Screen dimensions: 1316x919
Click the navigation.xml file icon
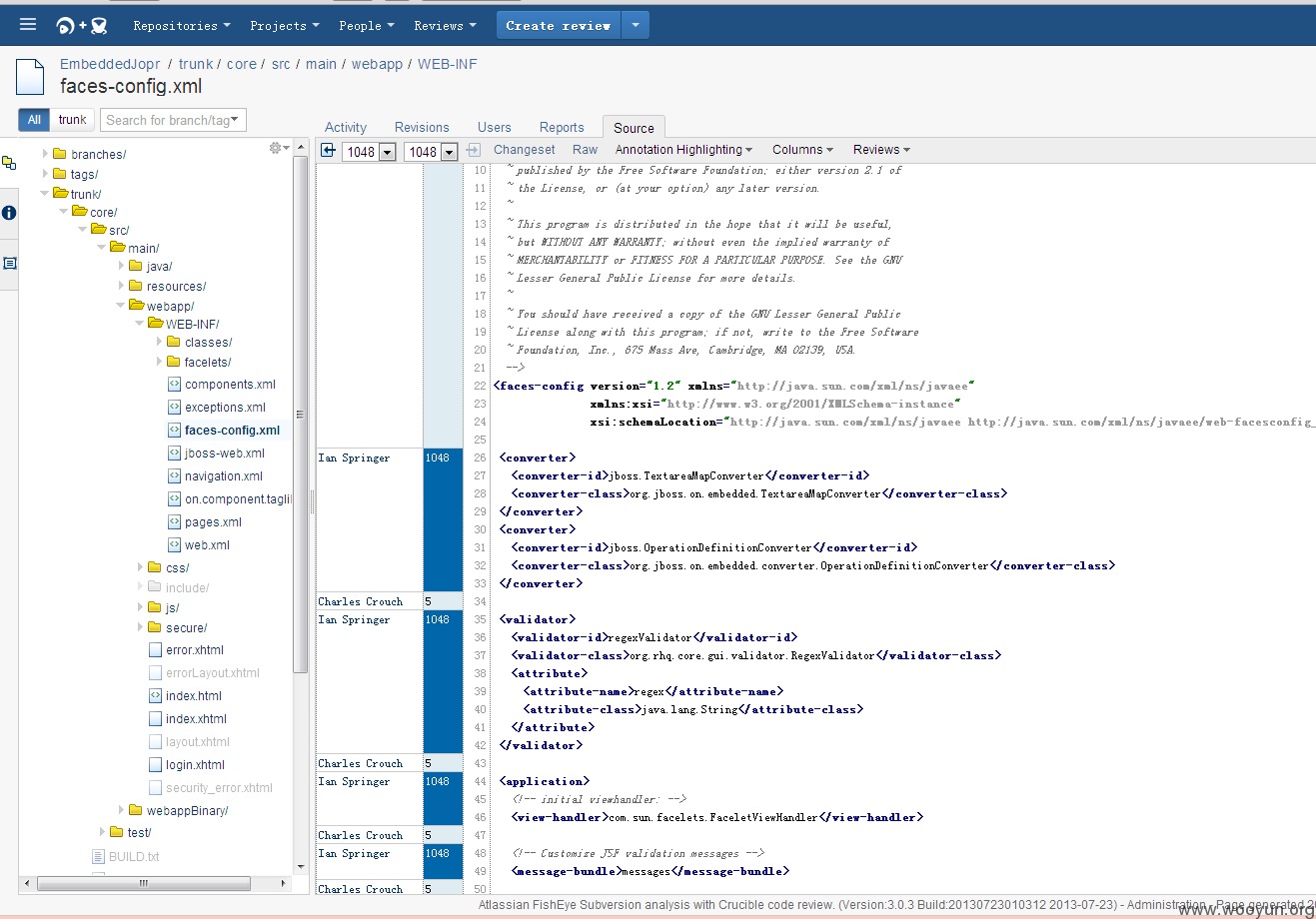click(174, 475)
